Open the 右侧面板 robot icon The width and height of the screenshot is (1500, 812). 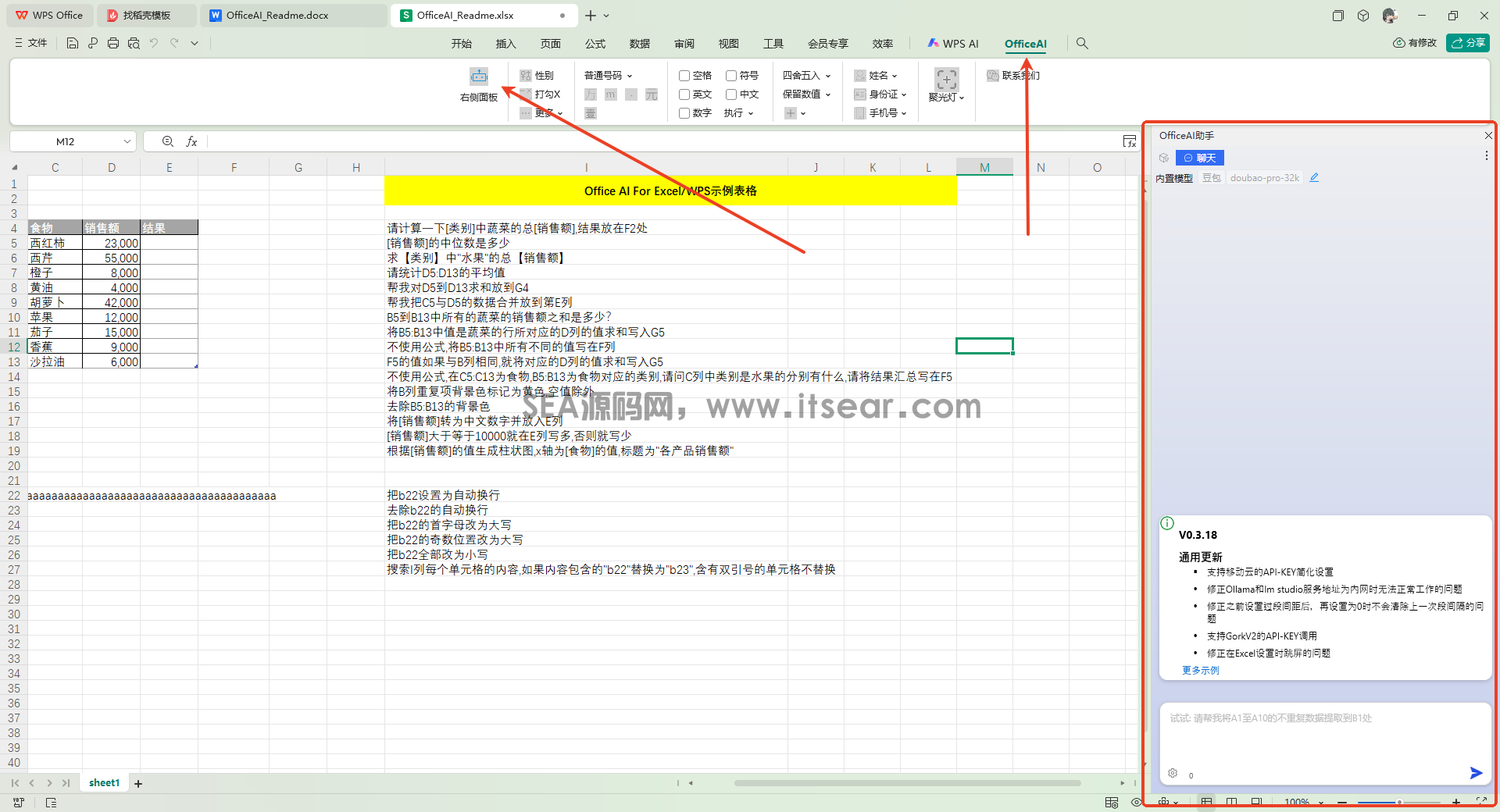tap(479, 76)
